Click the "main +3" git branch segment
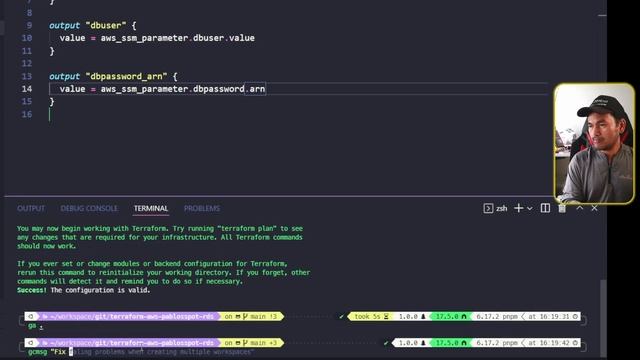Image resolution: width=640 pixels, height=360 pixels. point(253,343)
